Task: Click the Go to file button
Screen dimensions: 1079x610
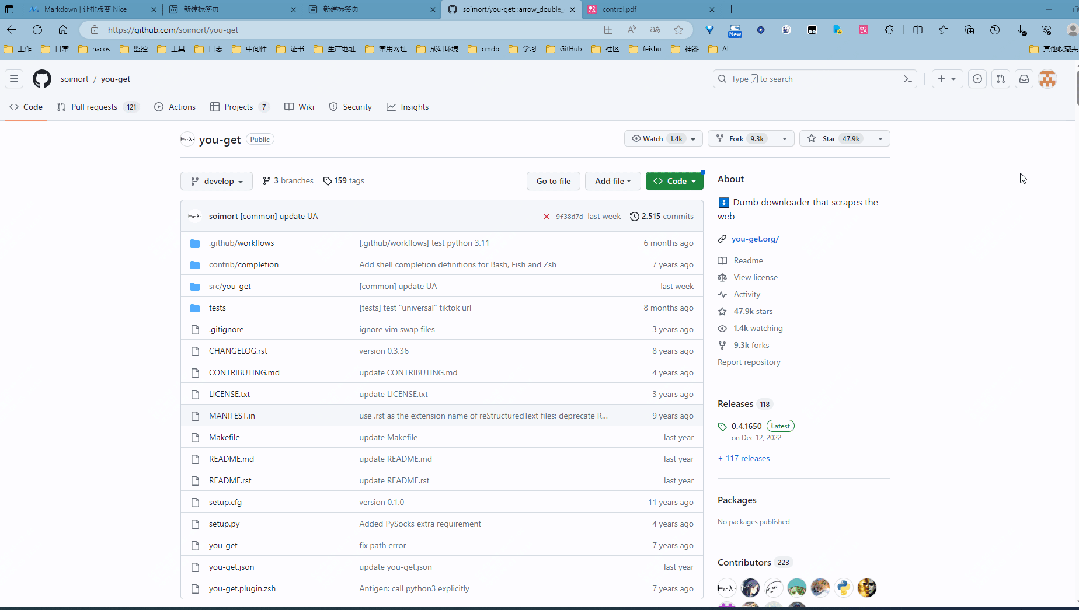Action: click(553, 181)
